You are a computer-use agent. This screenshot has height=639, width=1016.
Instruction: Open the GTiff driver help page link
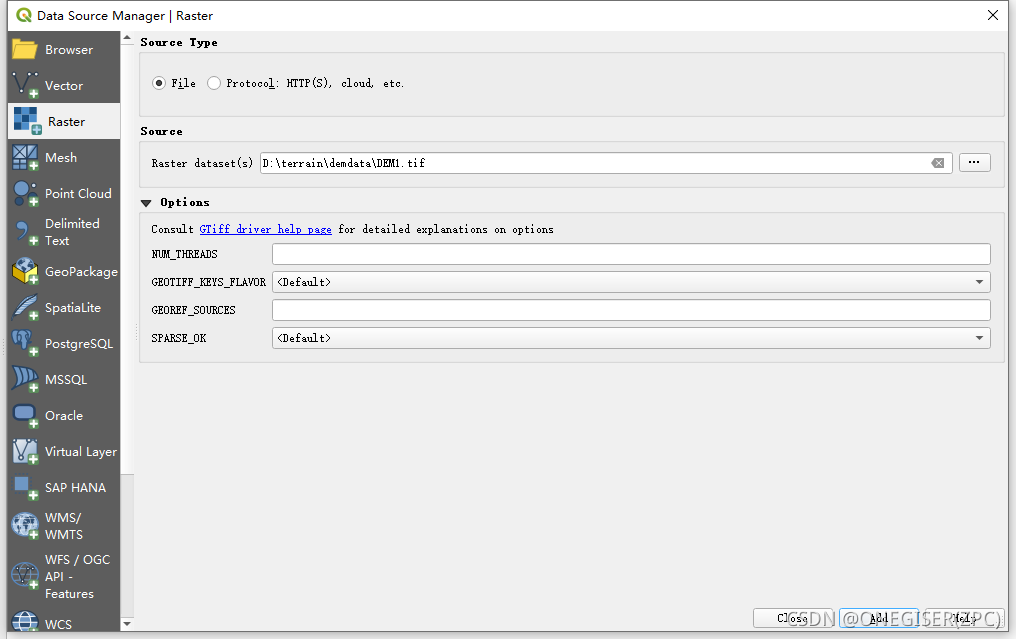point(266,229)
